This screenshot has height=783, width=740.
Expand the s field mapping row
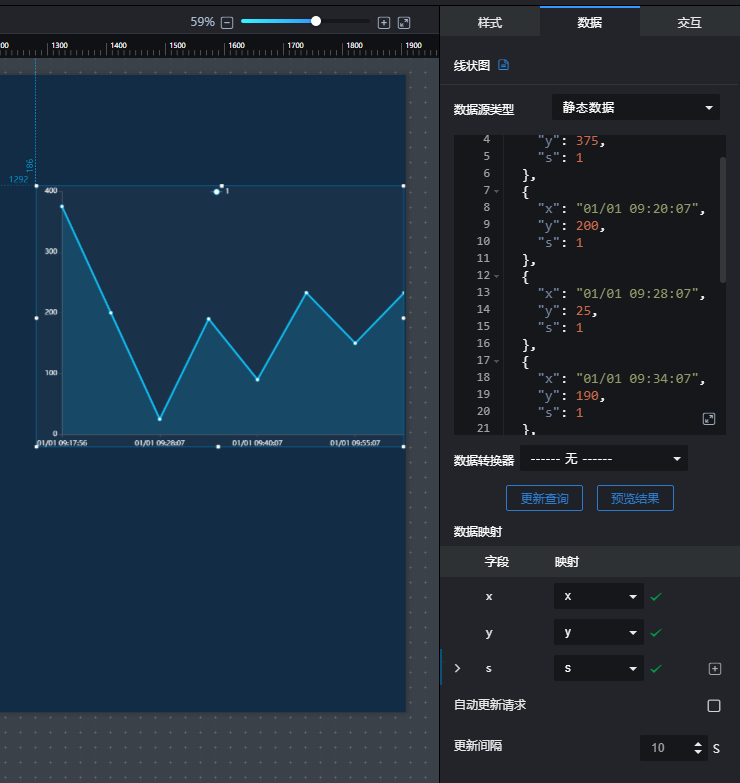(457, 668)
